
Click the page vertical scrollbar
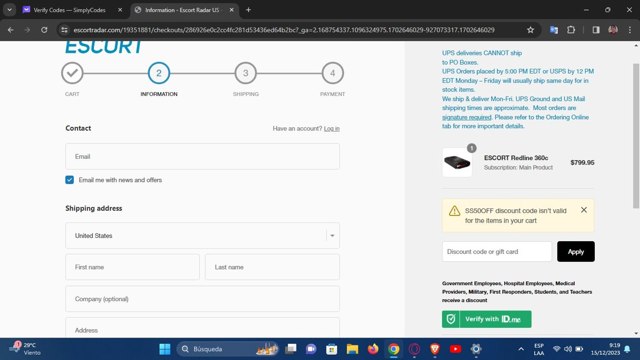636,136
